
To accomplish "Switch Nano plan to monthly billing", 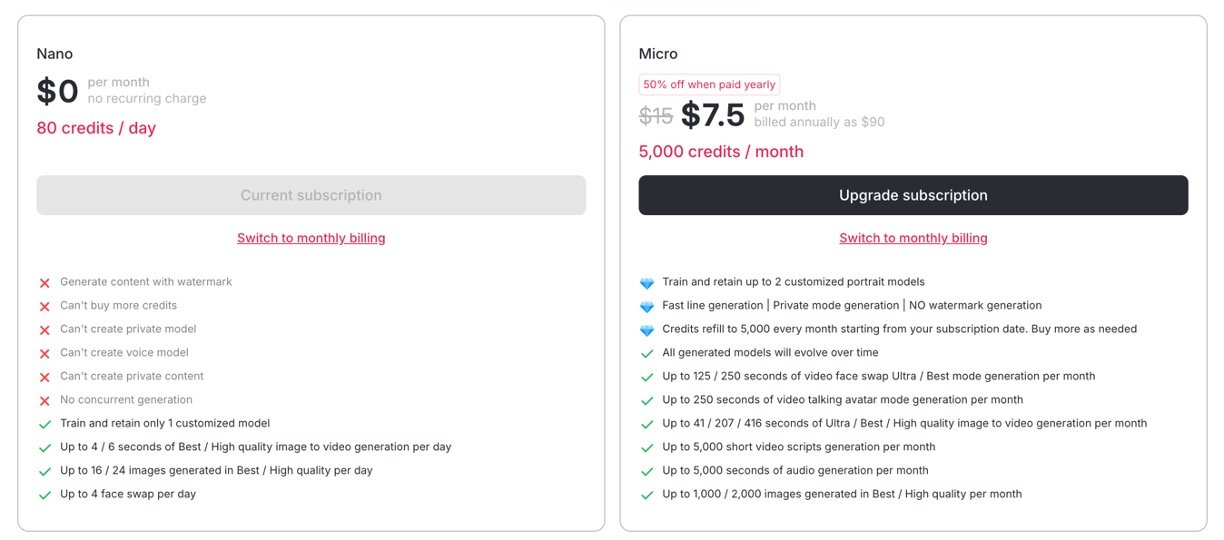I will point(311,238).
